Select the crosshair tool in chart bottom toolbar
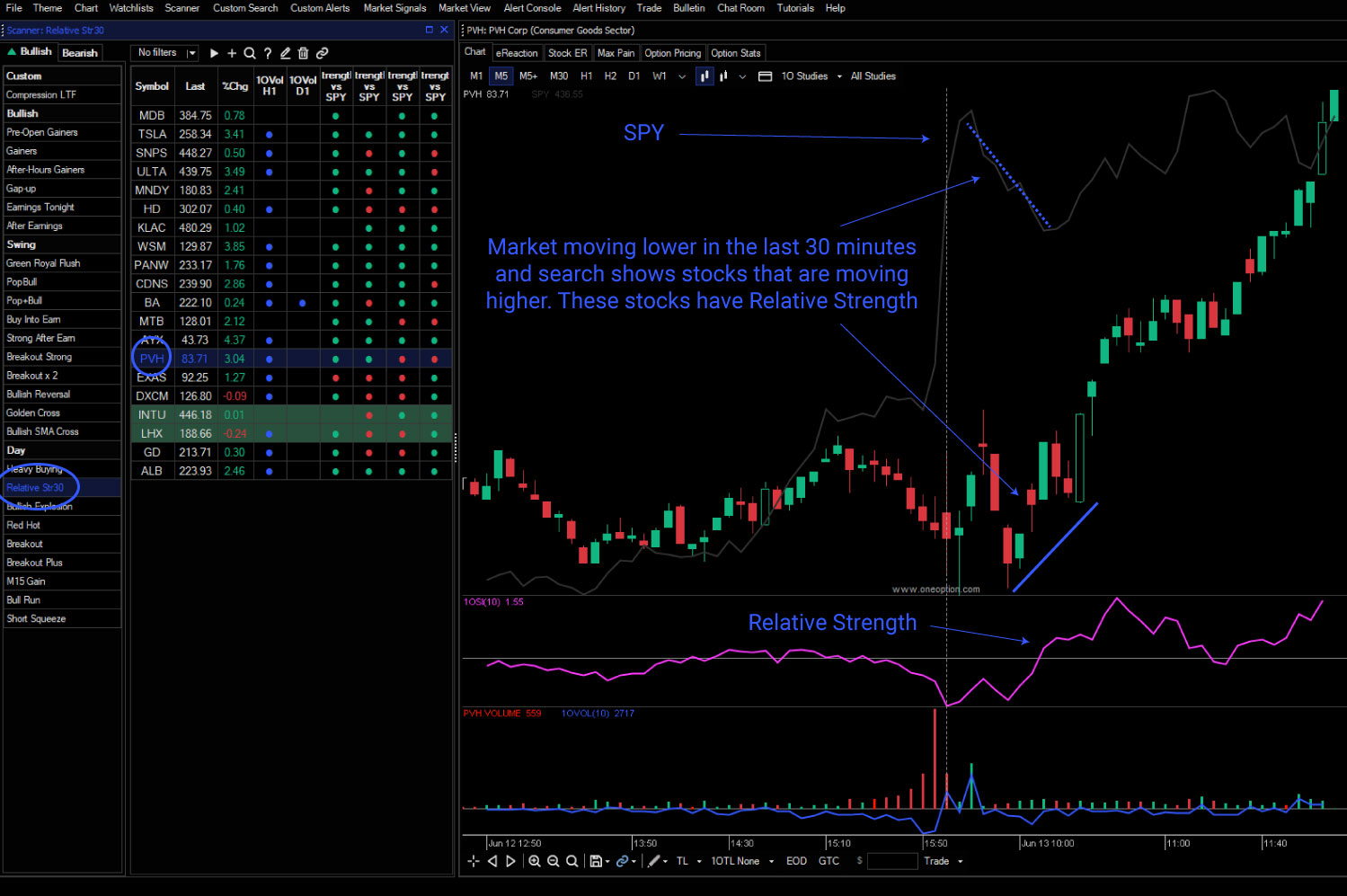Image resolution: width=1347 pixels, height=896 pixels. [472, 861]
